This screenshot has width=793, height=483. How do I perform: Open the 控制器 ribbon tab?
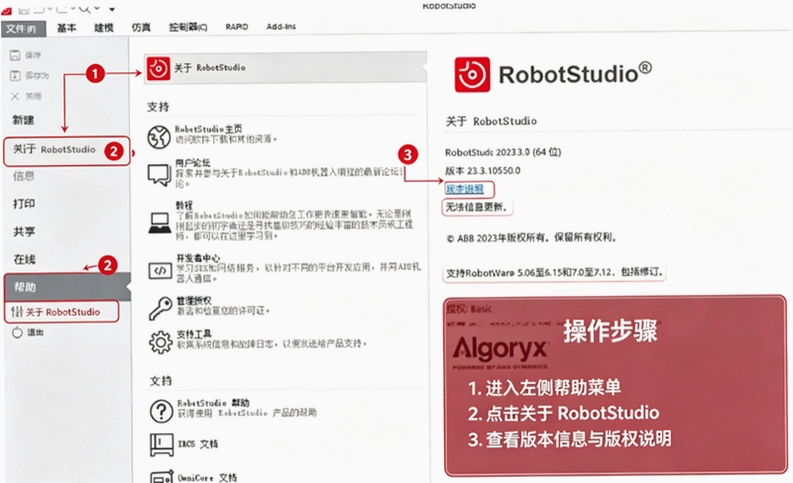[x=188, y=27]
